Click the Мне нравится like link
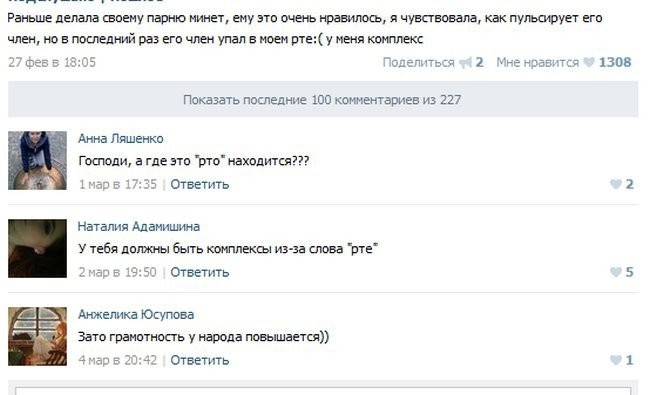Image resolution: width=650 pixels, height=395 pixels. coord(538,62)
